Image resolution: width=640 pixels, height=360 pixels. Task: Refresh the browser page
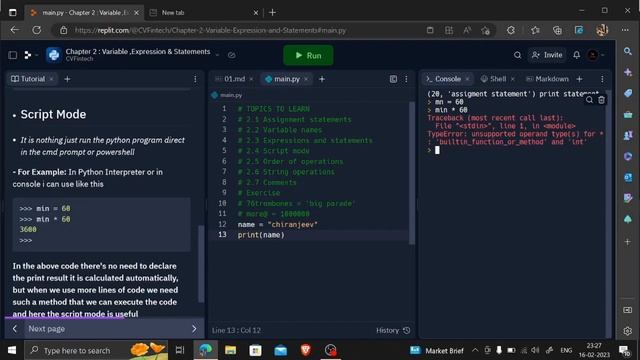pos(37,30)
